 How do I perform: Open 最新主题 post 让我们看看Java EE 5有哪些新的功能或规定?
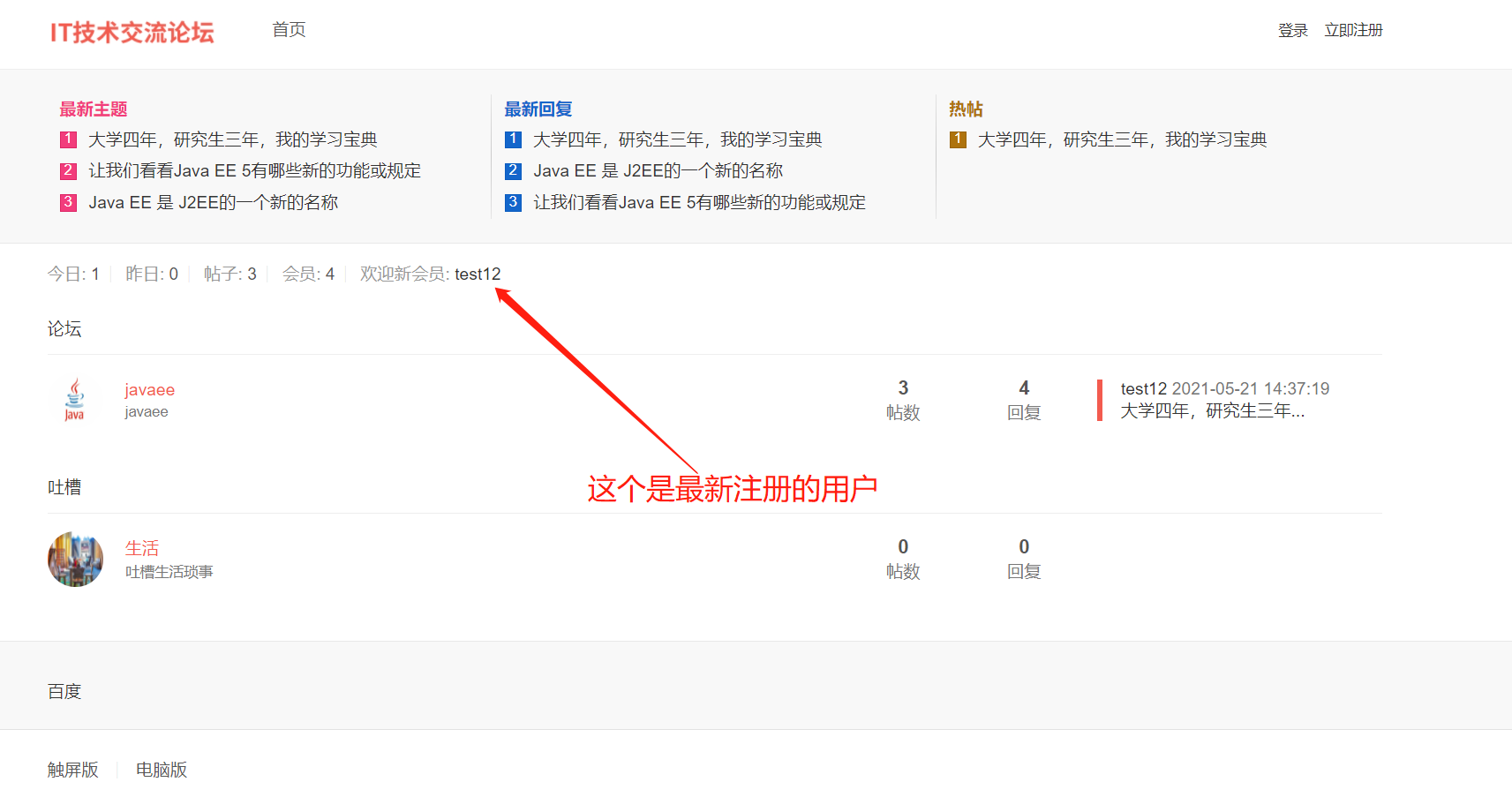pyautogui.click(x=255, y=170)
